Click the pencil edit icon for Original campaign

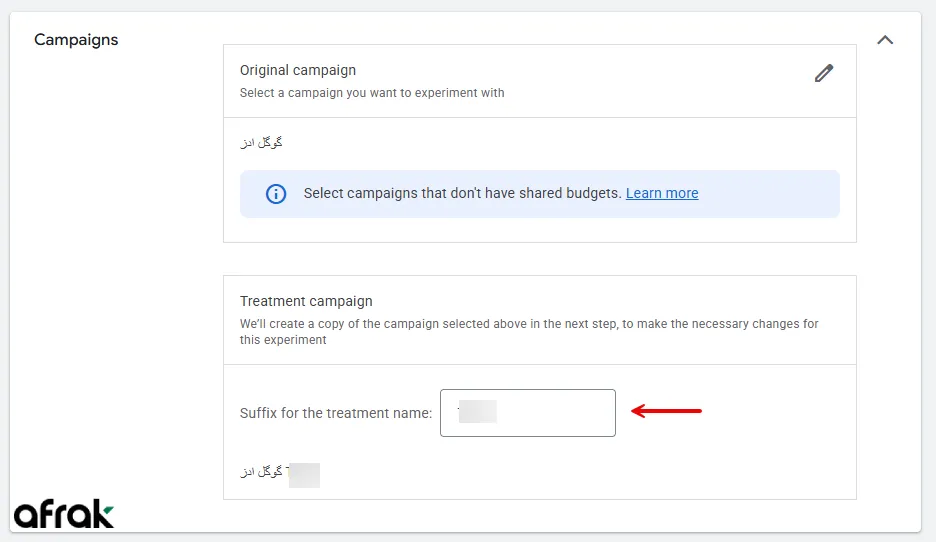coord(824,73)
